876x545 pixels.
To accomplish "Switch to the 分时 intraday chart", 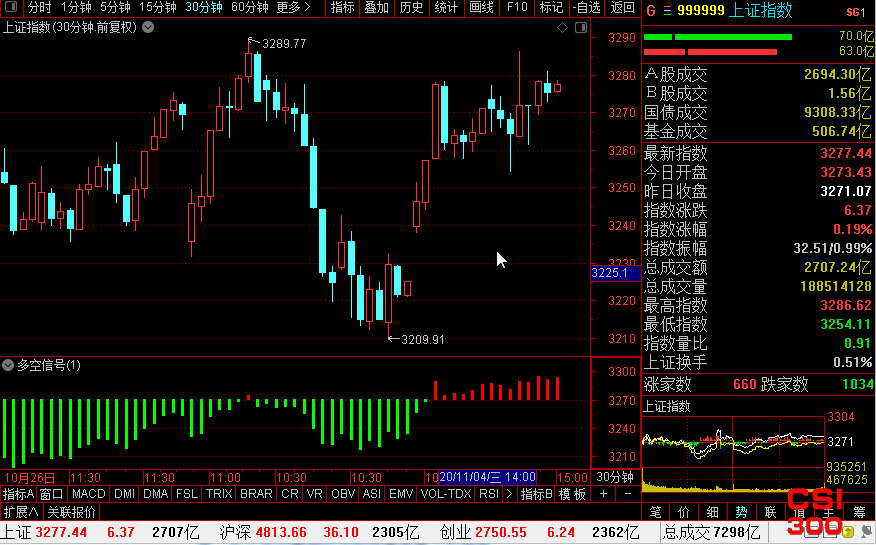I will [40, 7].
